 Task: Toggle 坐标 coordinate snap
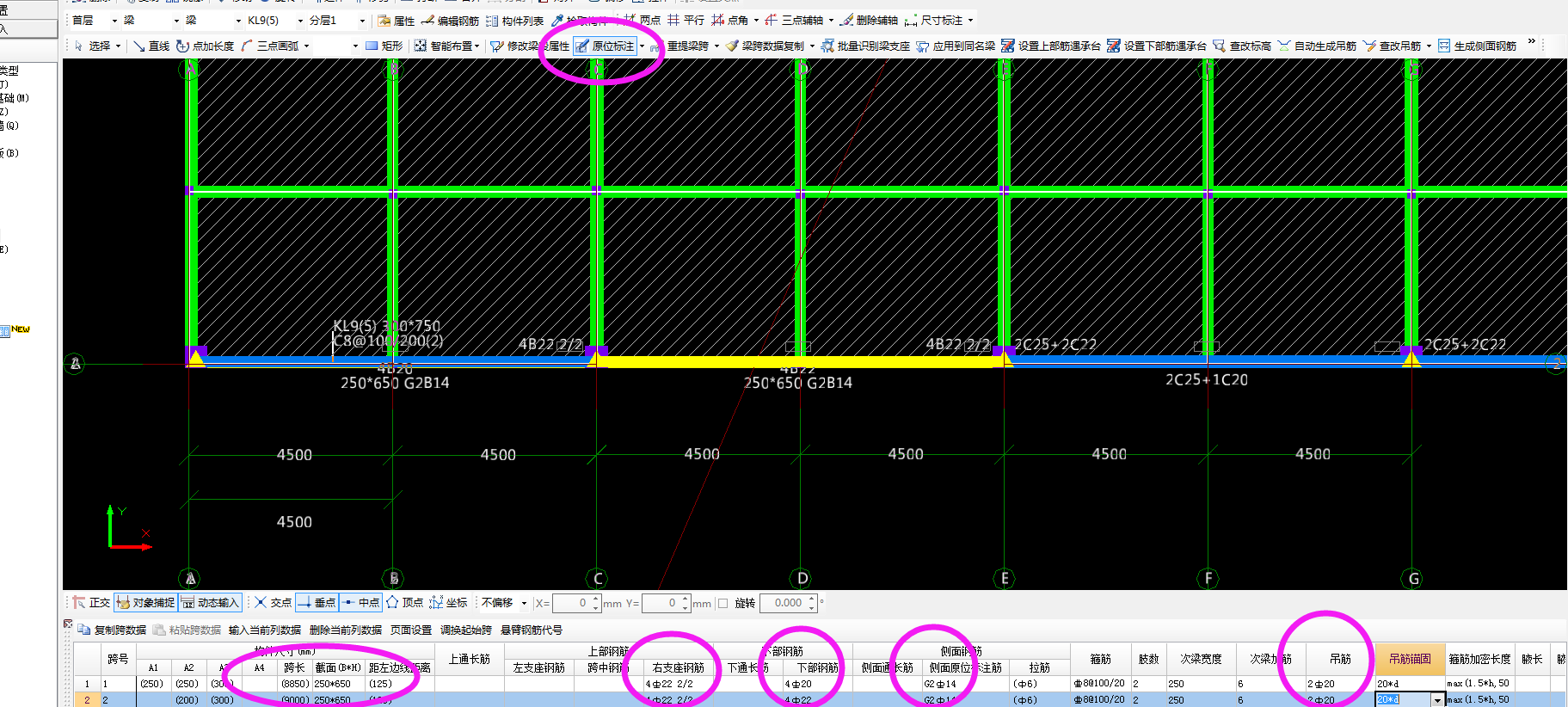[x=448, y=603]
